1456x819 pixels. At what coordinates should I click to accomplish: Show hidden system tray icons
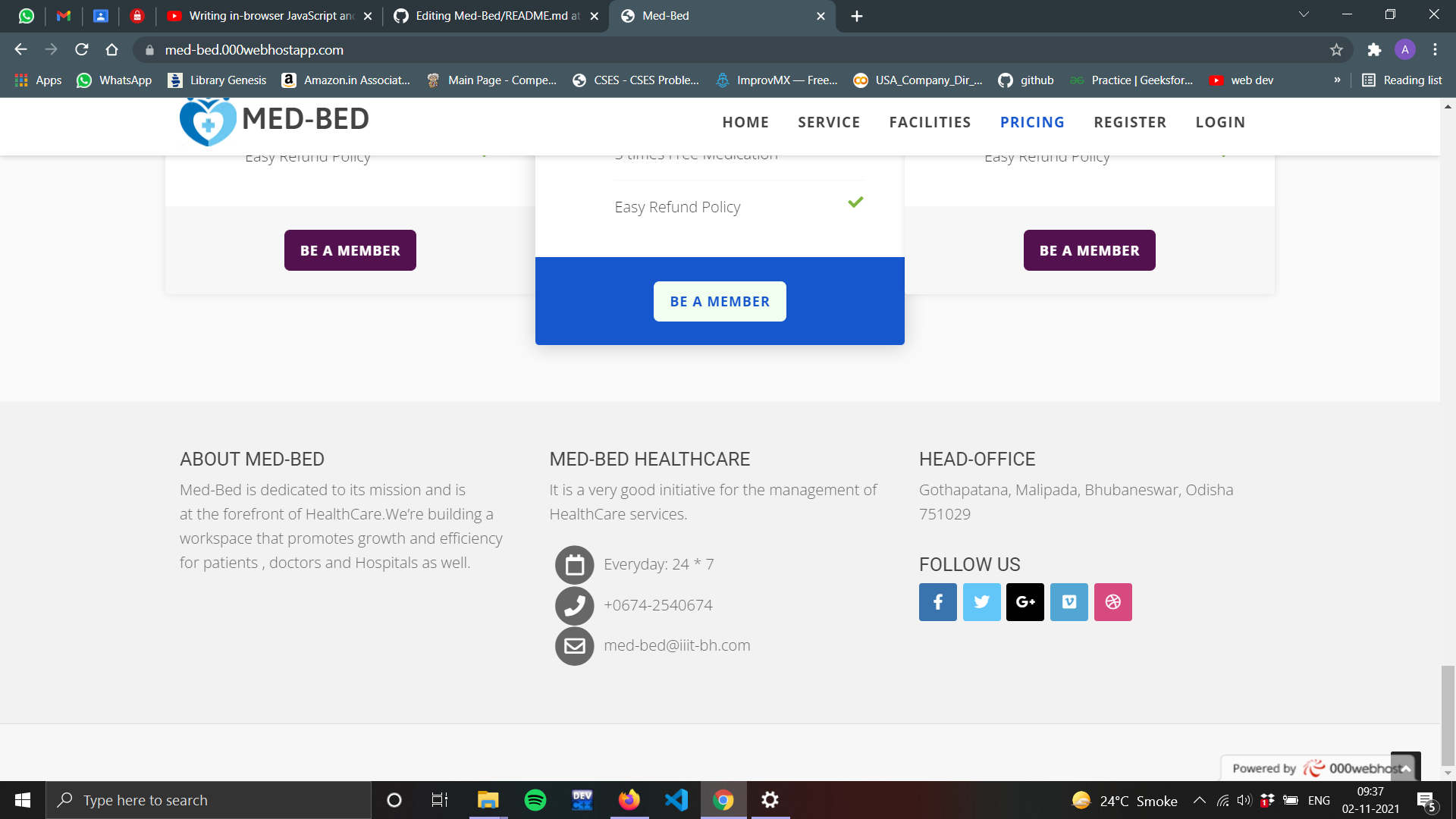click(x=1200, y=799)
